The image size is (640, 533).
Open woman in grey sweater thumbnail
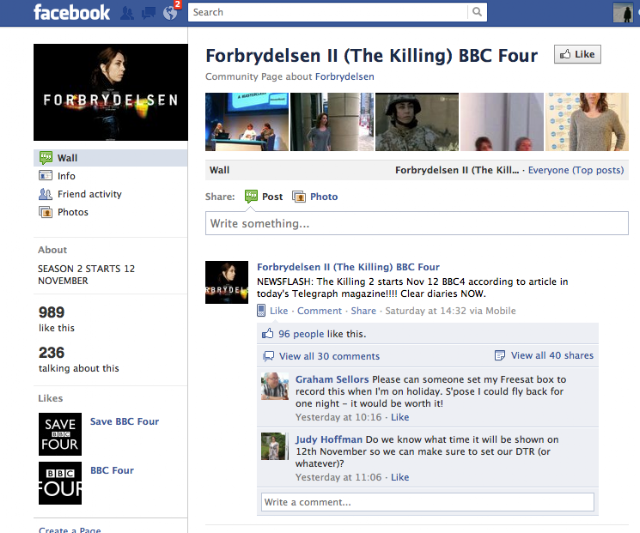[587, 122]
